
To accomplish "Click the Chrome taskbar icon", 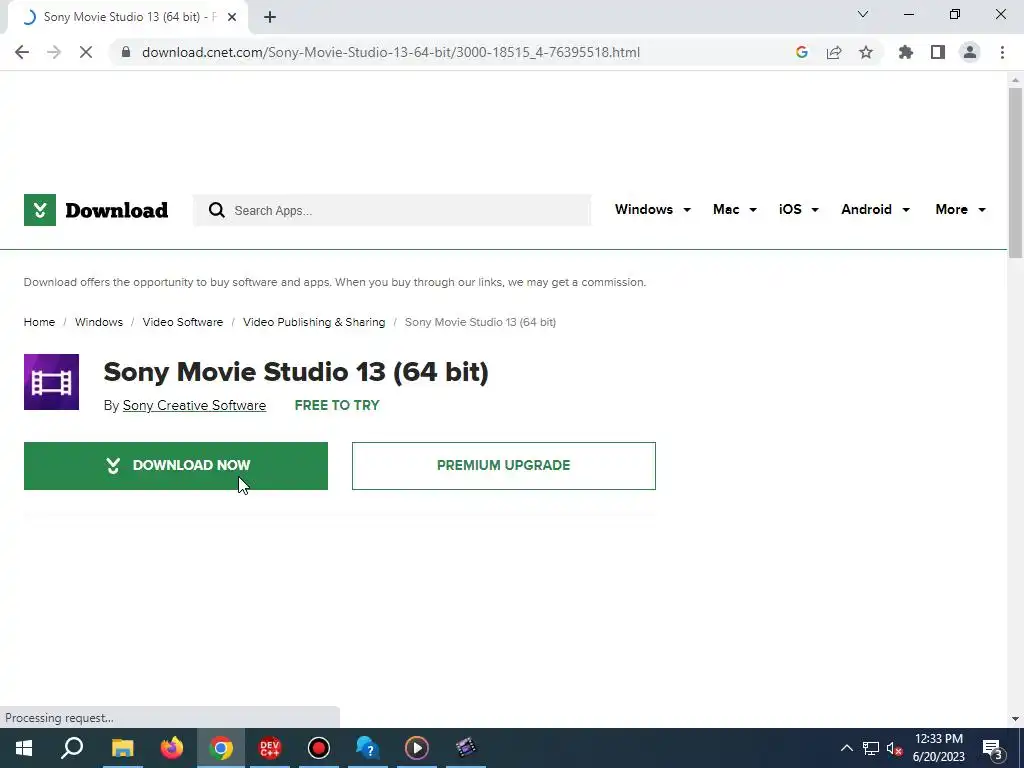I will (x=221, y=748).
